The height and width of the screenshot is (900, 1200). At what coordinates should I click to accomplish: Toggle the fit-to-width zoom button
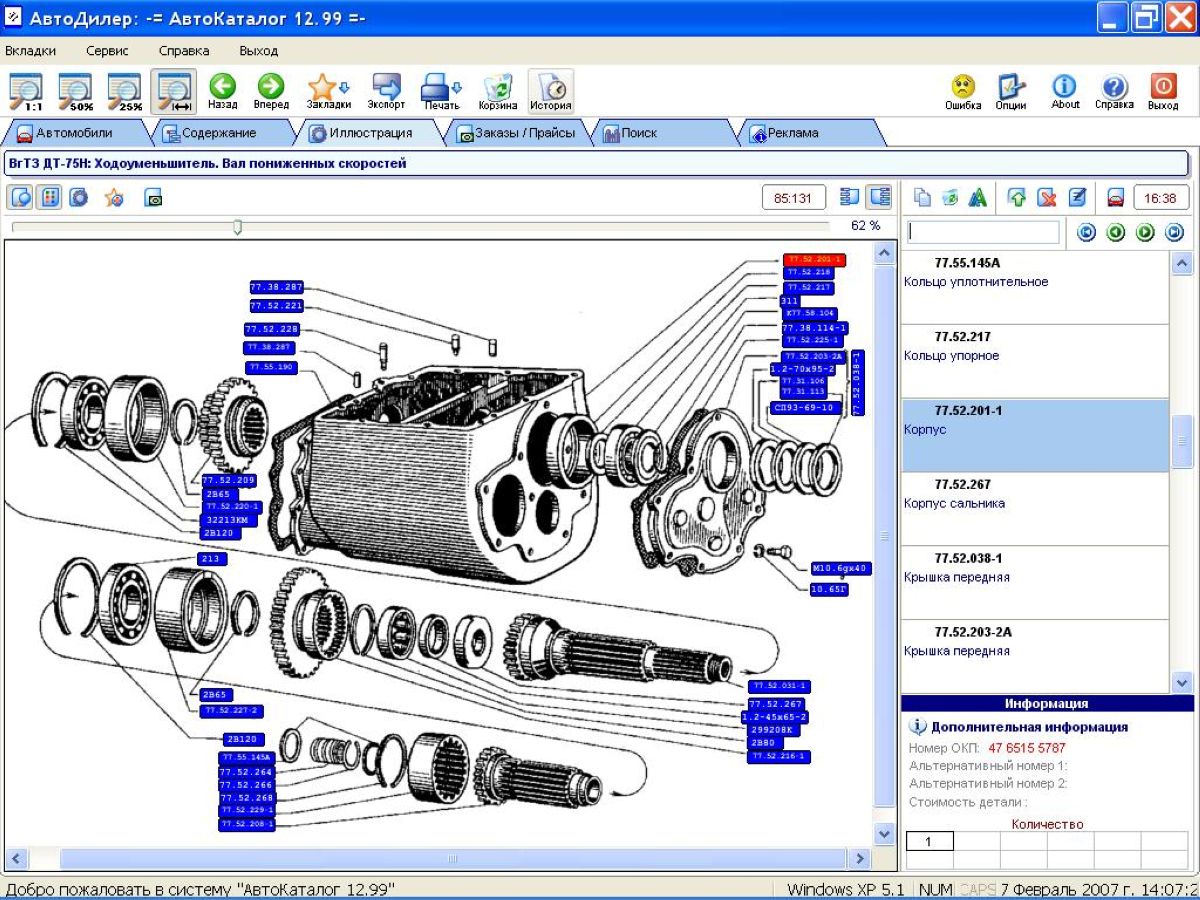pos(173,91)
